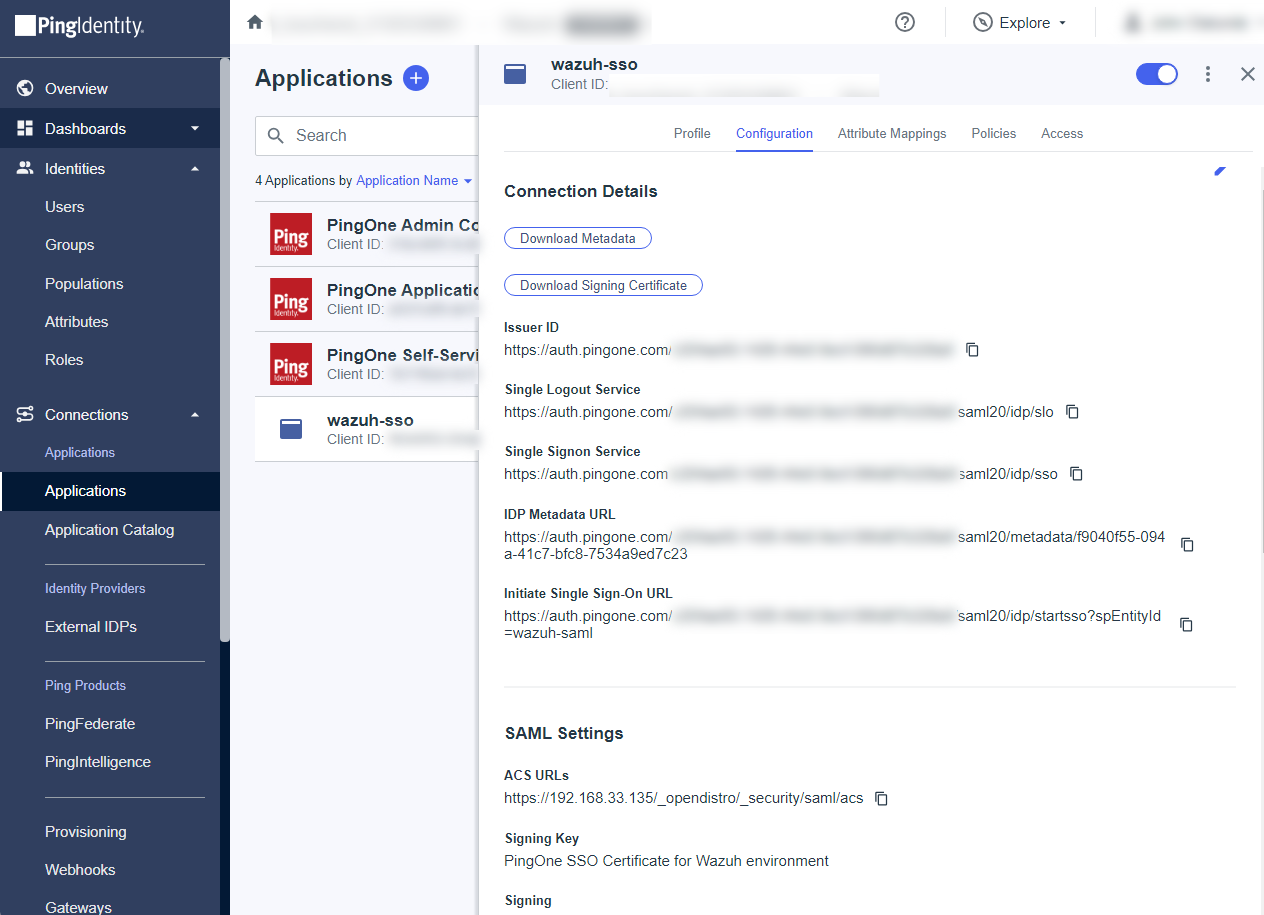Switch to the Policies tab
The image size is (1264, 915).
[993, 133]
